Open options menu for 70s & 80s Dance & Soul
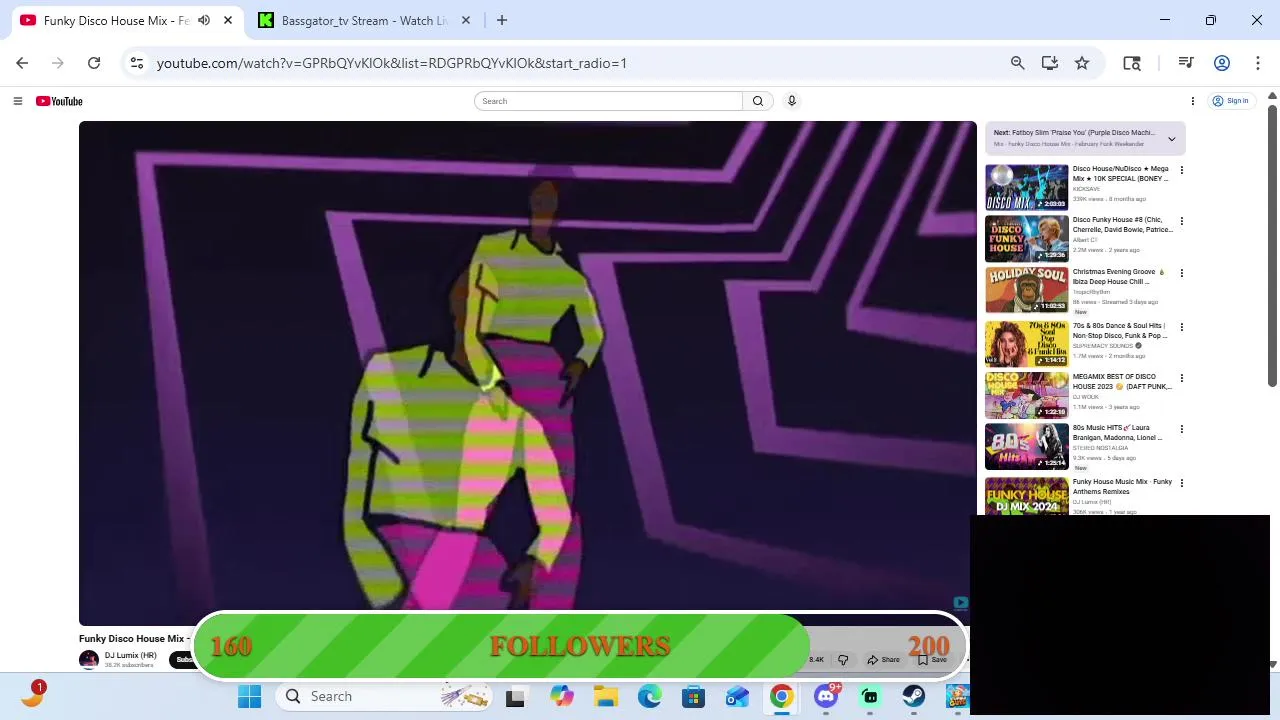Image resolution: width=1280 pixels, height=720 pixels. pos(1181,327)
